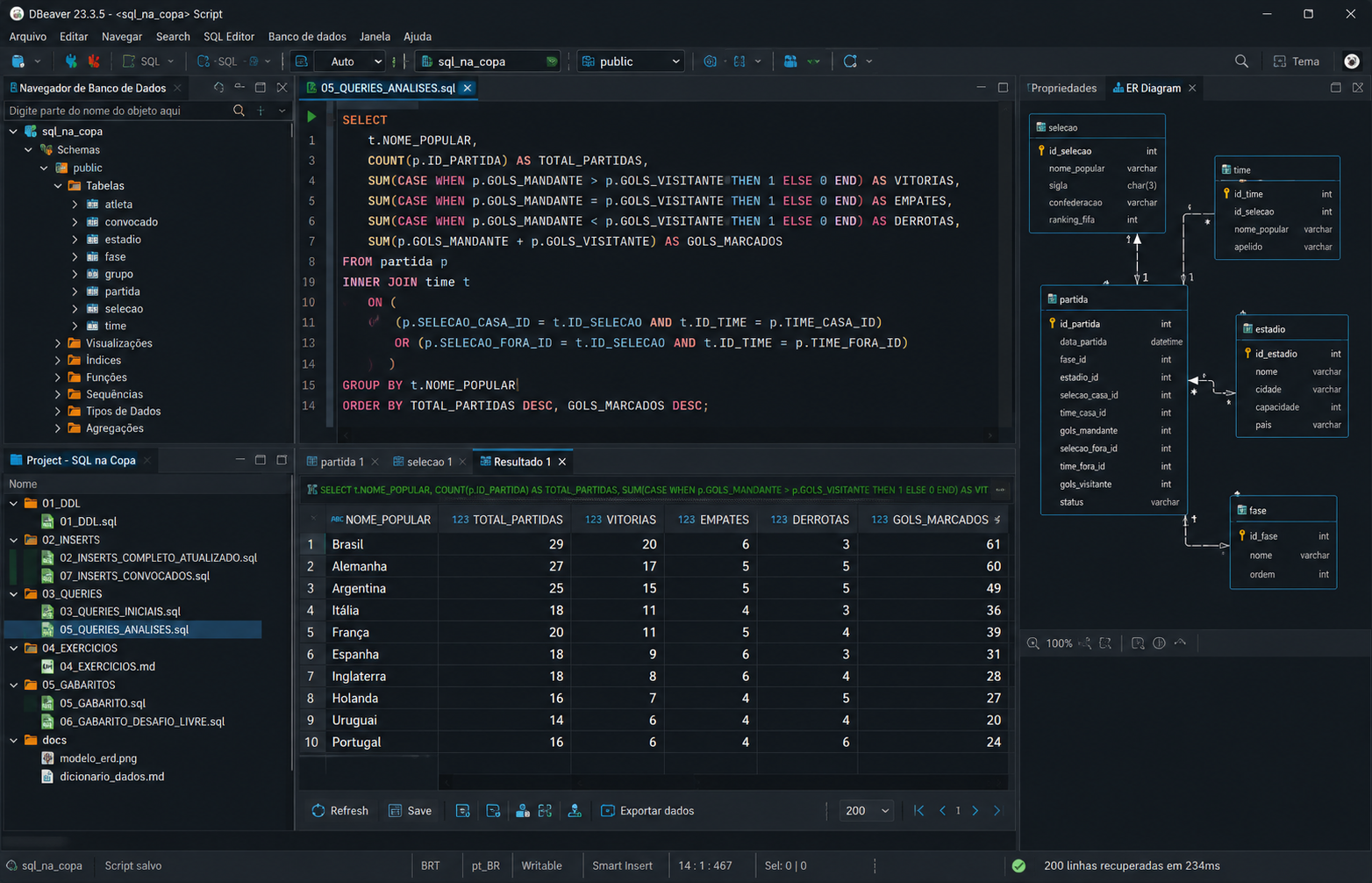
Task: Switch to the partida 1 result tab
Action: point(341,462)
